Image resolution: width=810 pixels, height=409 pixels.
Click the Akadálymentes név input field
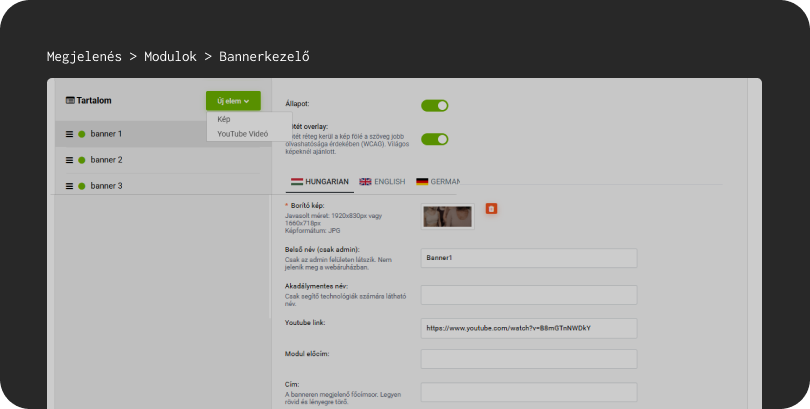(x=528, y=295)
